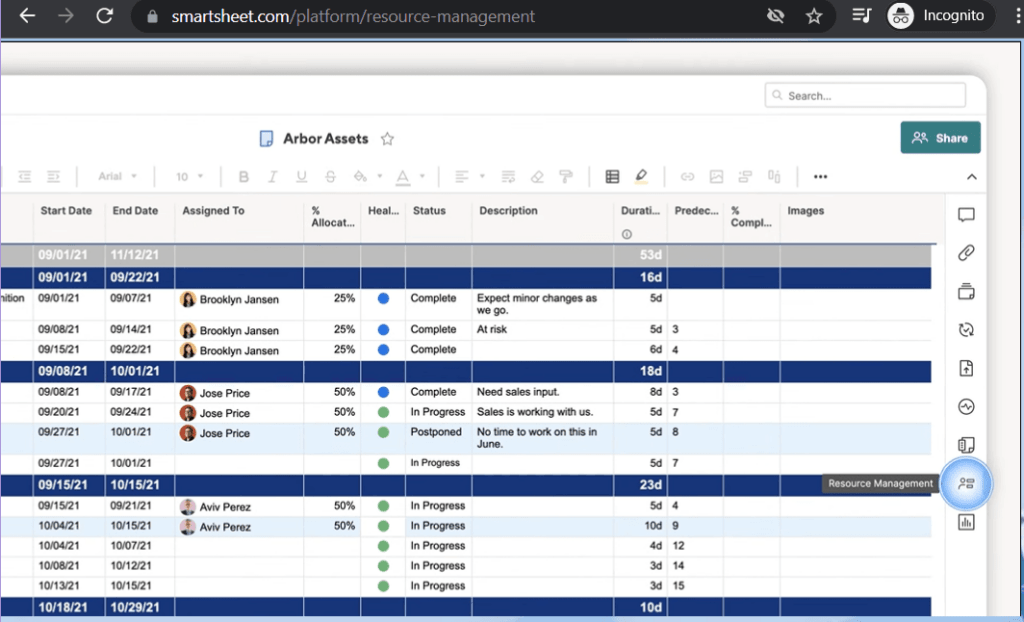Click the Share button

[x=940, y=137]
